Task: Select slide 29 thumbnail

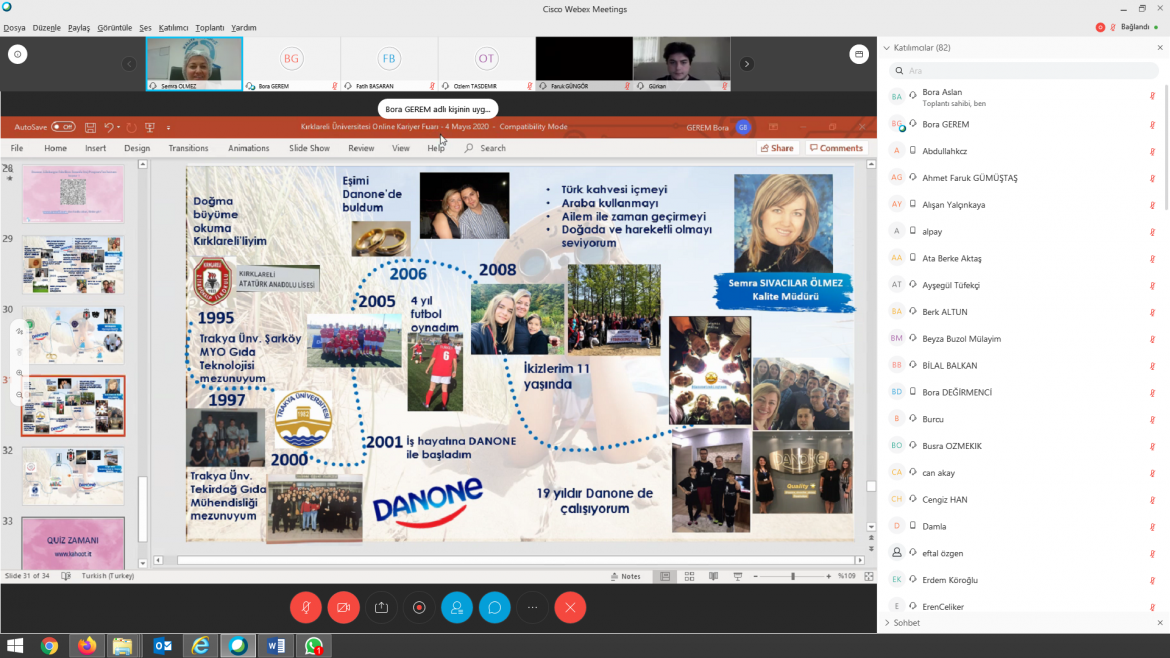Action: [x=73, y=265]
